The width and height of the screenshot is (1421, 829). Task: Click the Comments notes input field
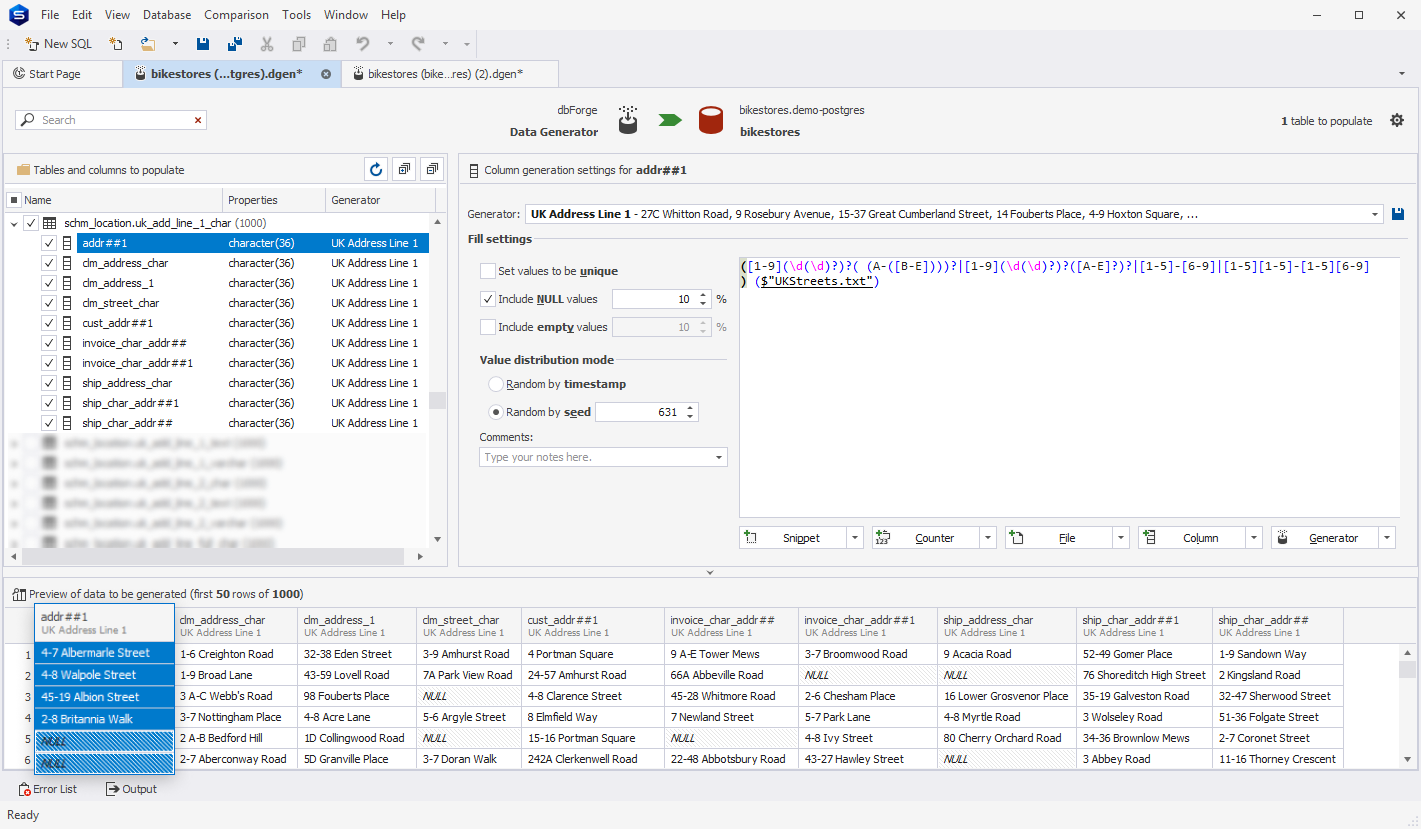[x=596, y=457]
